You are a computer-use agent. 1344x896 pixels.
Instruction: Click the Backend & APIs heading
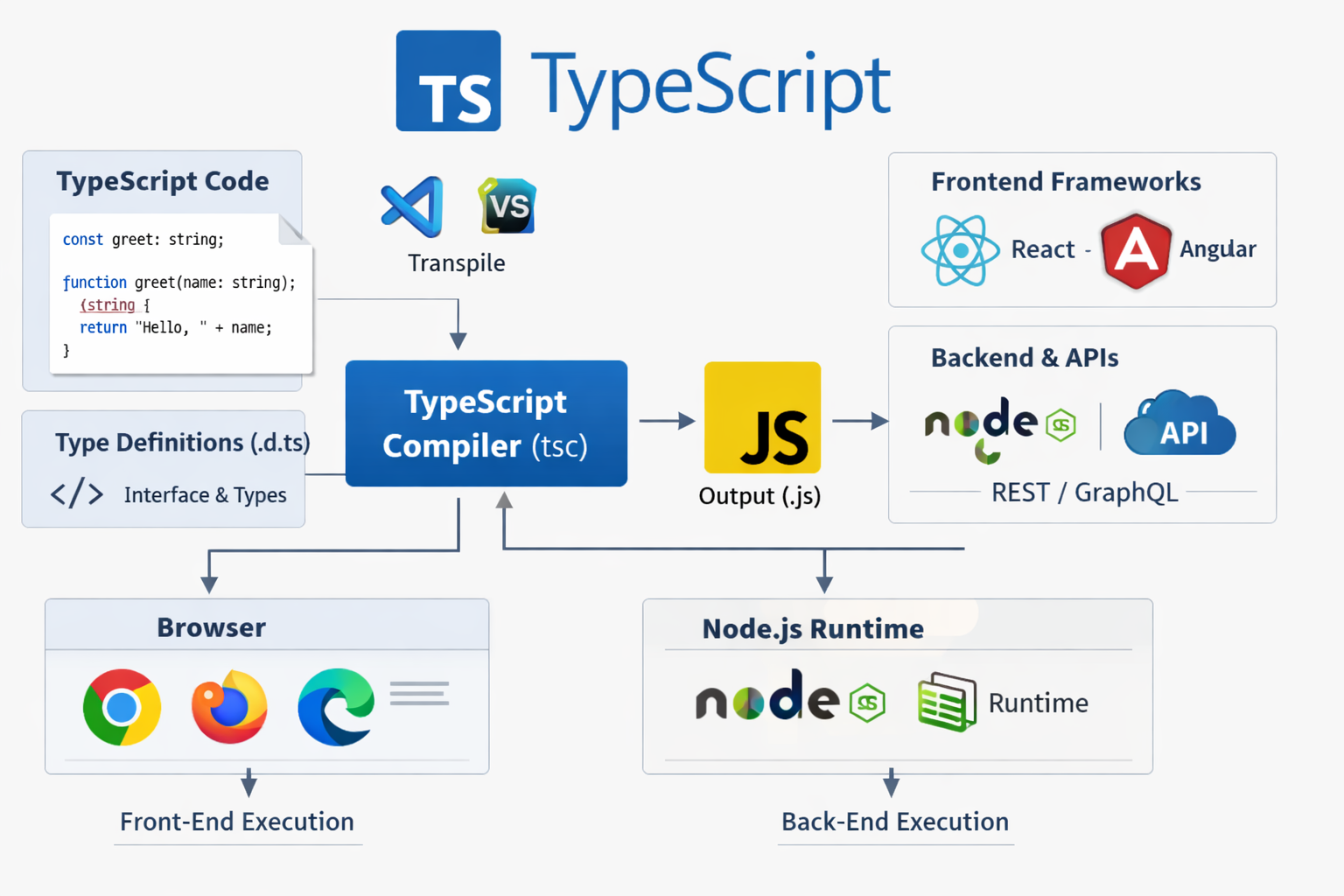(1025, 358)
